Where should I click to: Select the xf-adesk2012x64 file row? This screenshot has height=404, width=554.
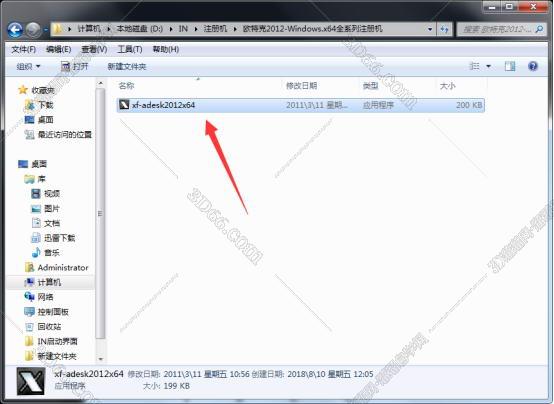[301, 105]
